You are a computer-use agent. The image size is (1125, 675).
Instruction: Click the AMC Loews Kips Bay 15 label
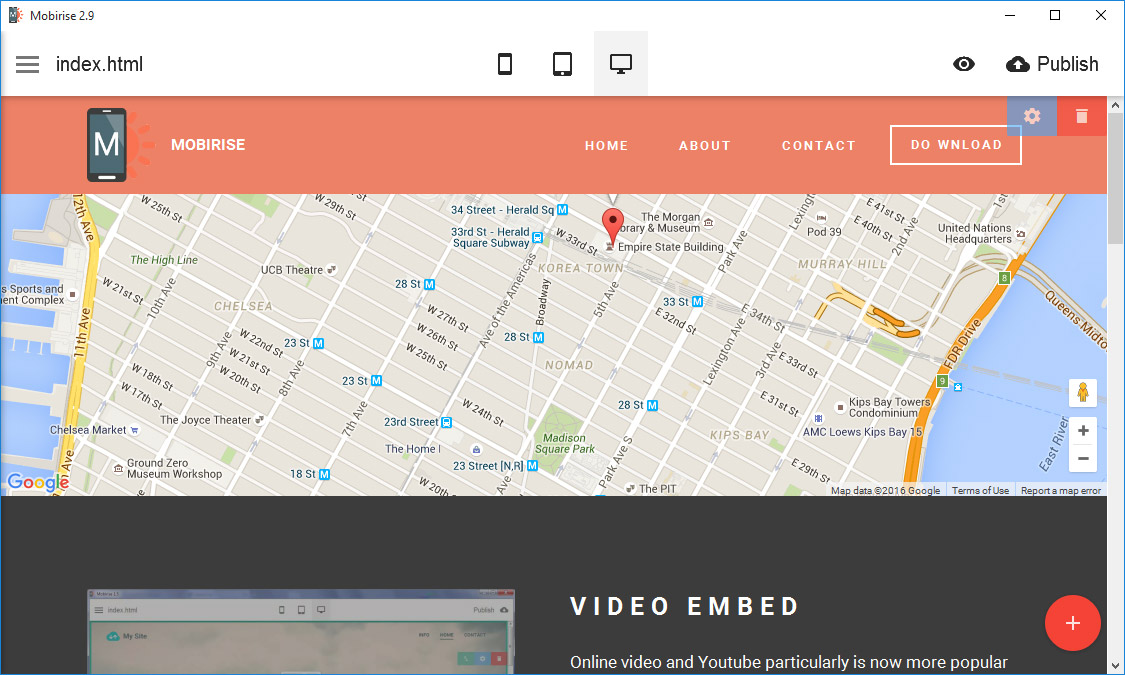click(862, 432)
